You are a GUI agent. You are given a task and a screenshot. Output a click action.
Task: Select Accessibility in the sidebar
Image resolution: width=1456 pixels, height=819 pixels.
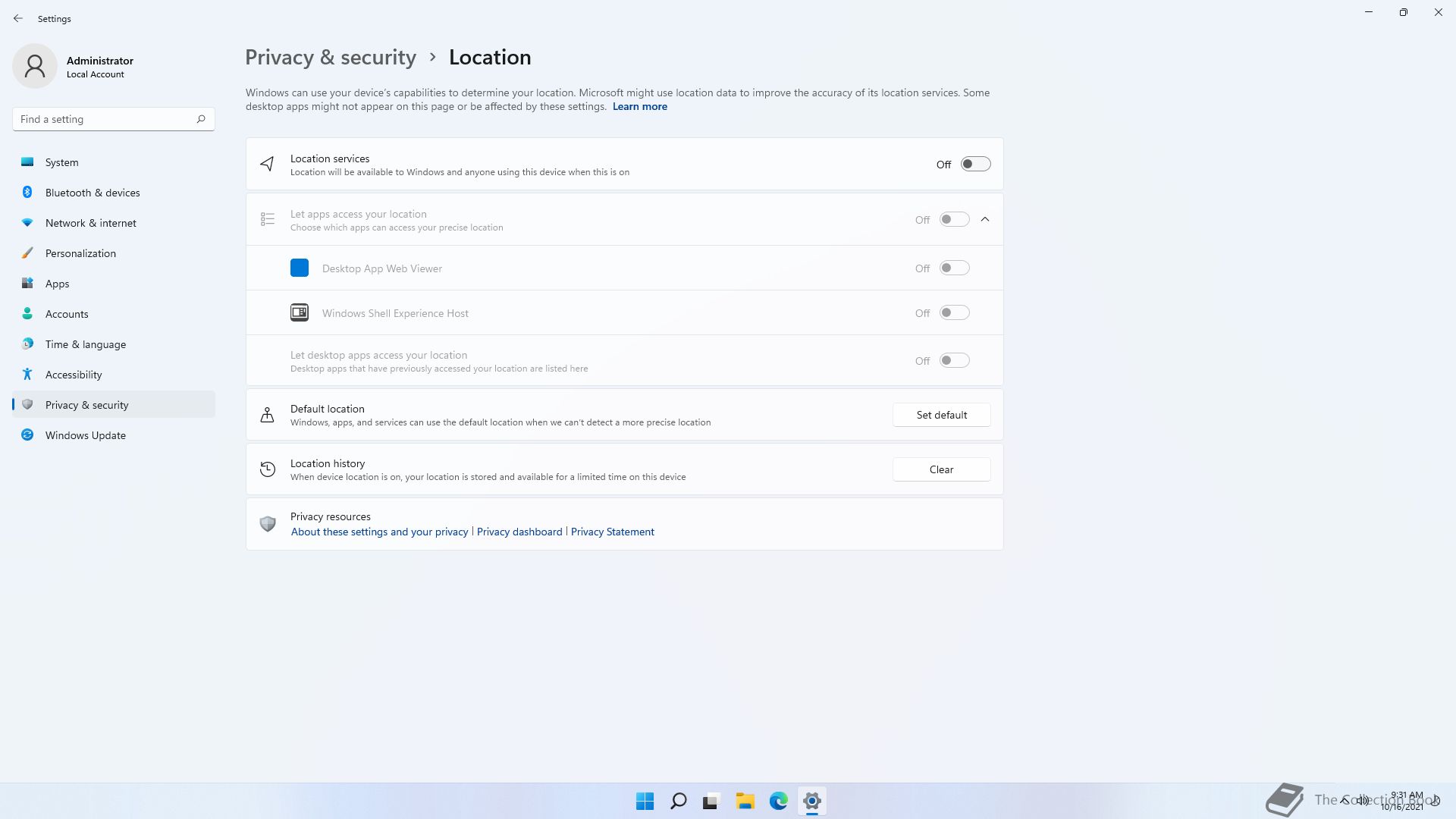pyautogui.click(x=114, y=374)
